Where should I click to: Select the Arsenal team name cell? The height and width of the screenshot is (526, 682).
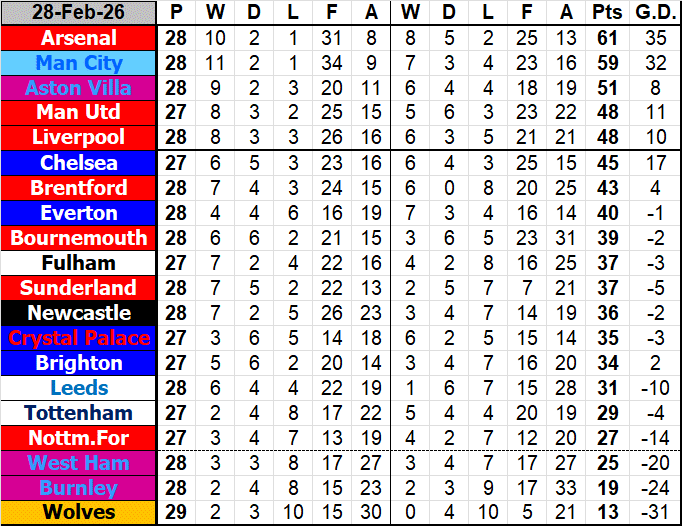tap(79, 38)
